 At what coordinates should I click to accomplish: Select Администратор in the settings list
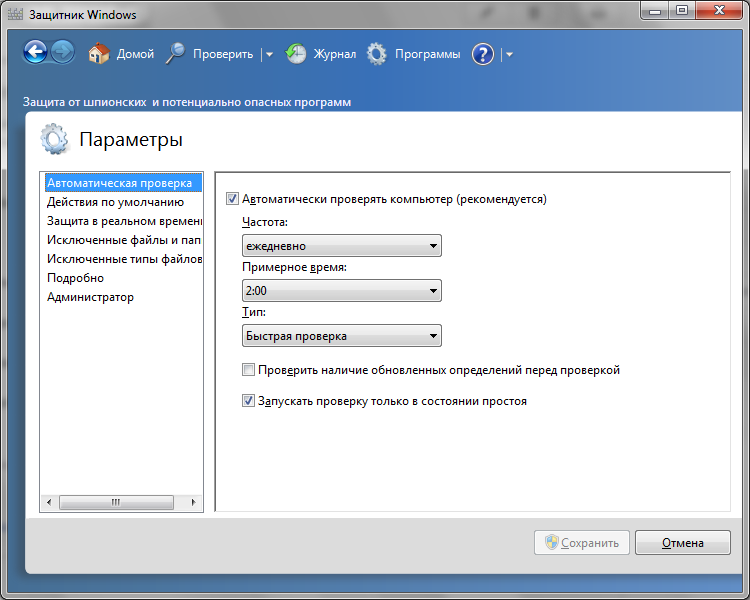(90, 297)
